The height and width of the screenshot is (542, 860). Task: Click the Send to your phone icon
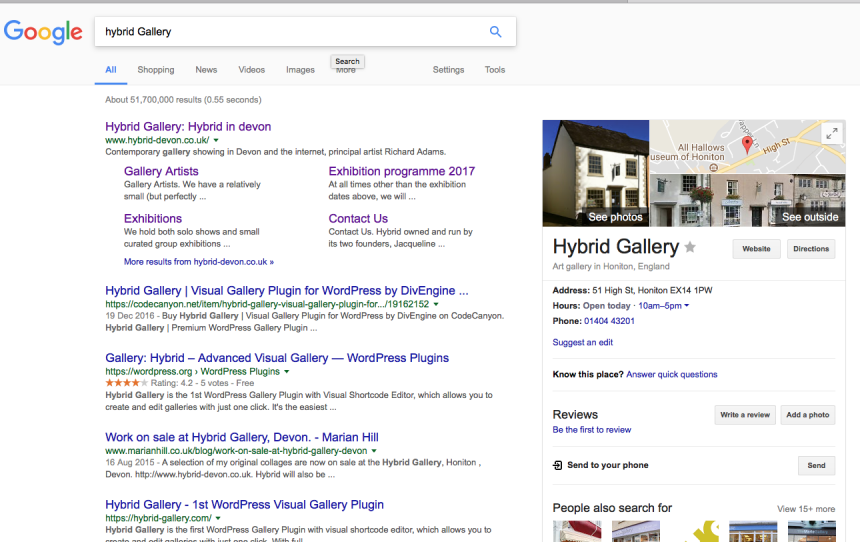[x=558, y=465]
